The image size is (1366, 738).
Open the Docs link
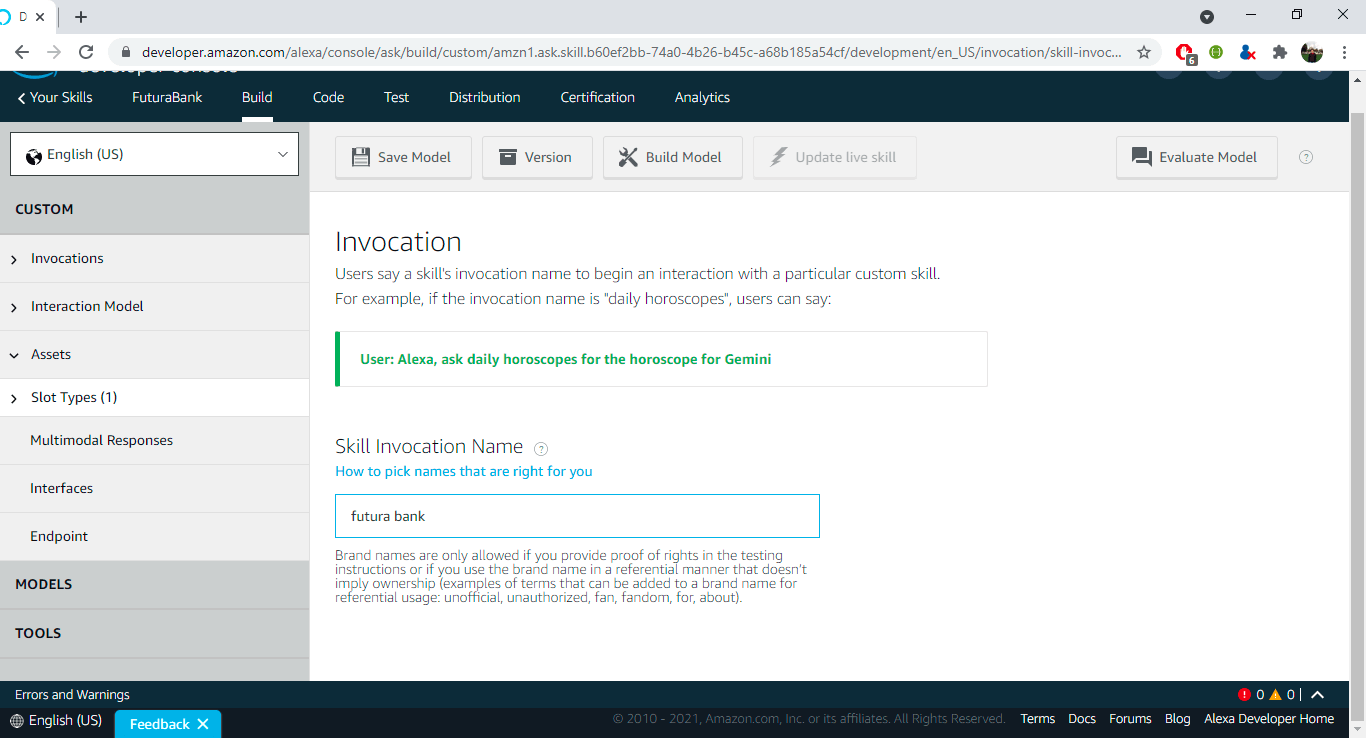pyautogui.click(x=1082, y=719)
